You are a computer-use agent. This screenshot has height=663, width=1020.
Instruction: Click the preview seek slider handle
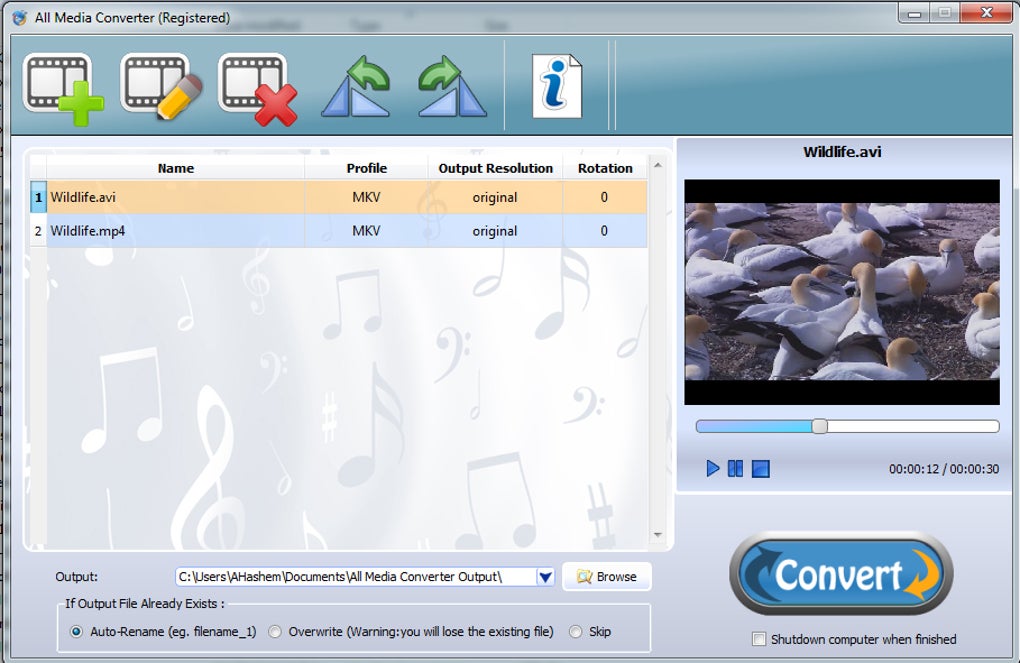click(820, 426)
